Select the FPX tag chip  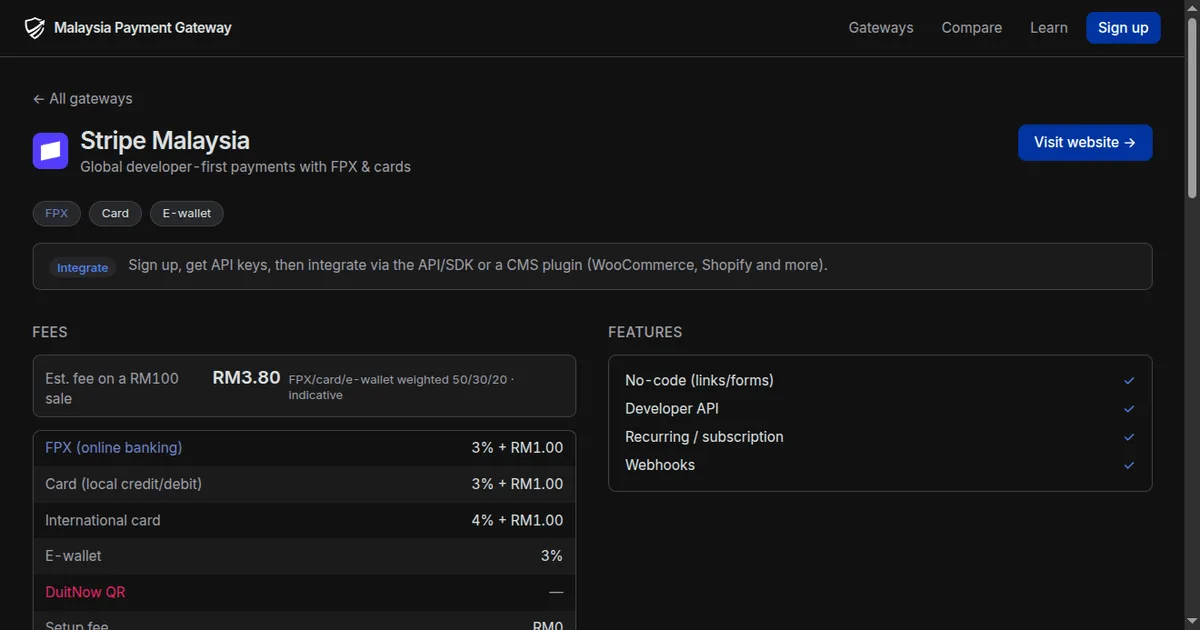pyautogui.click(x=57, y=214)
